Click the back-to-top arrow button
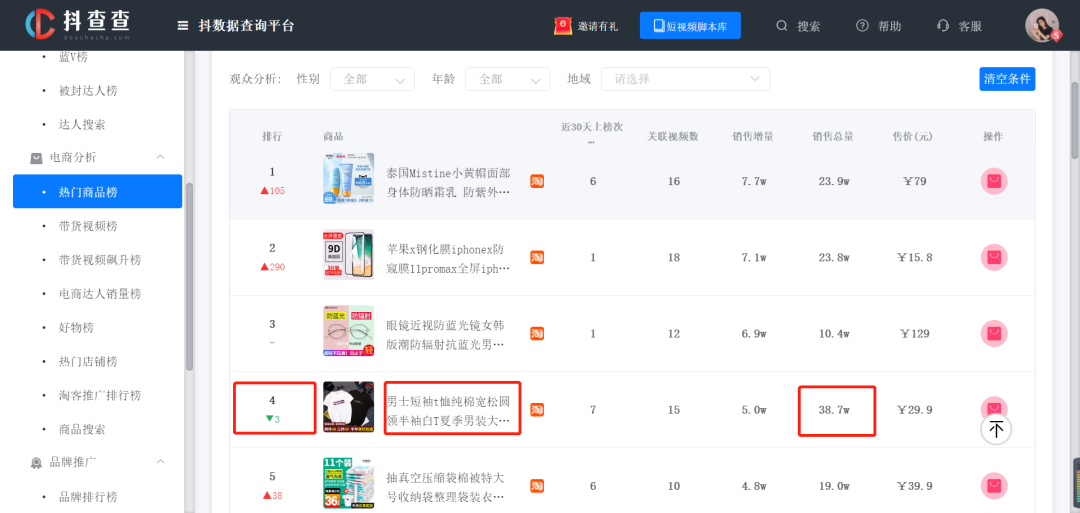 coord(996,429)
